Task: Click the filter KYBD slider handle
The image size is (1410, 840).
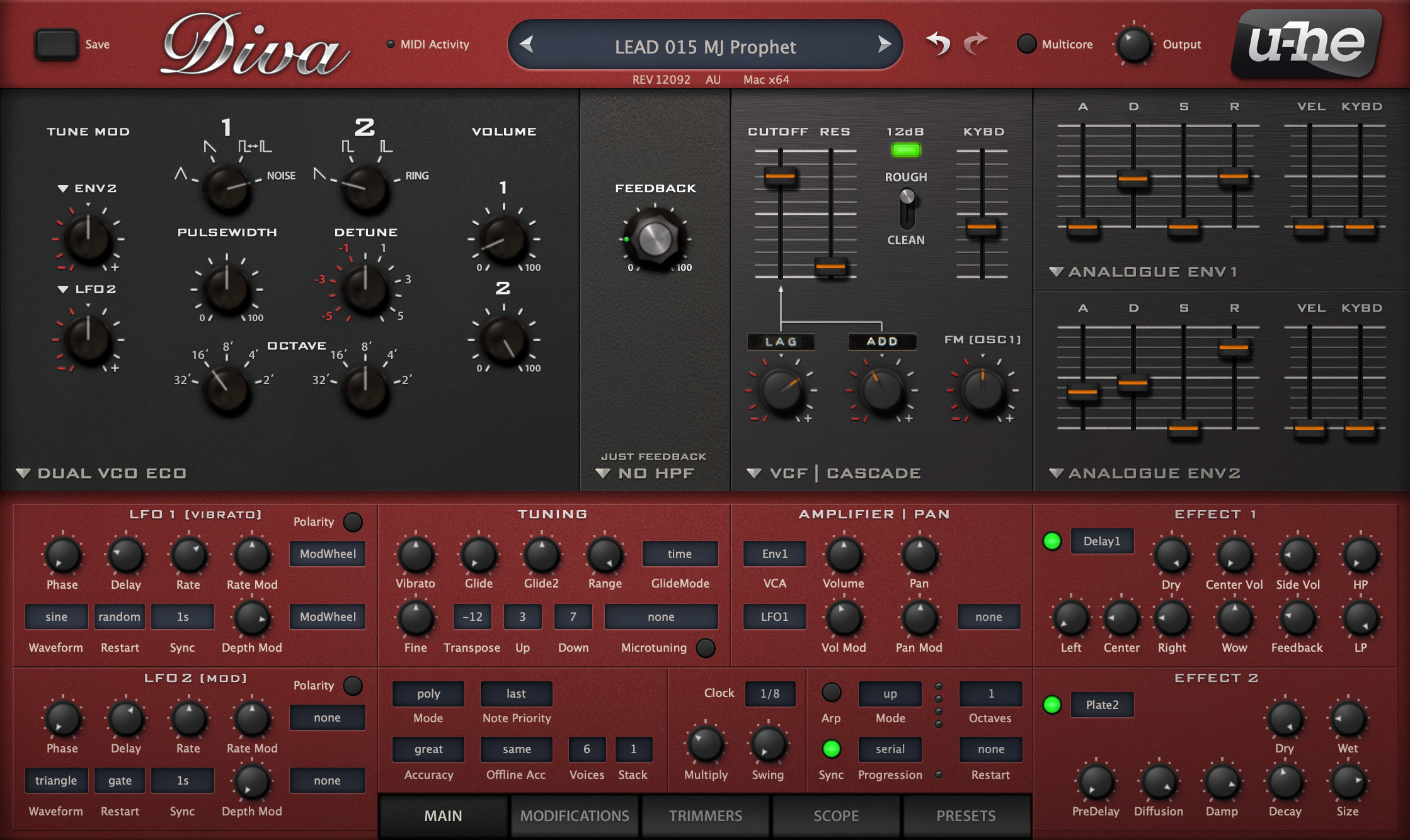Action: coord(982,226)
